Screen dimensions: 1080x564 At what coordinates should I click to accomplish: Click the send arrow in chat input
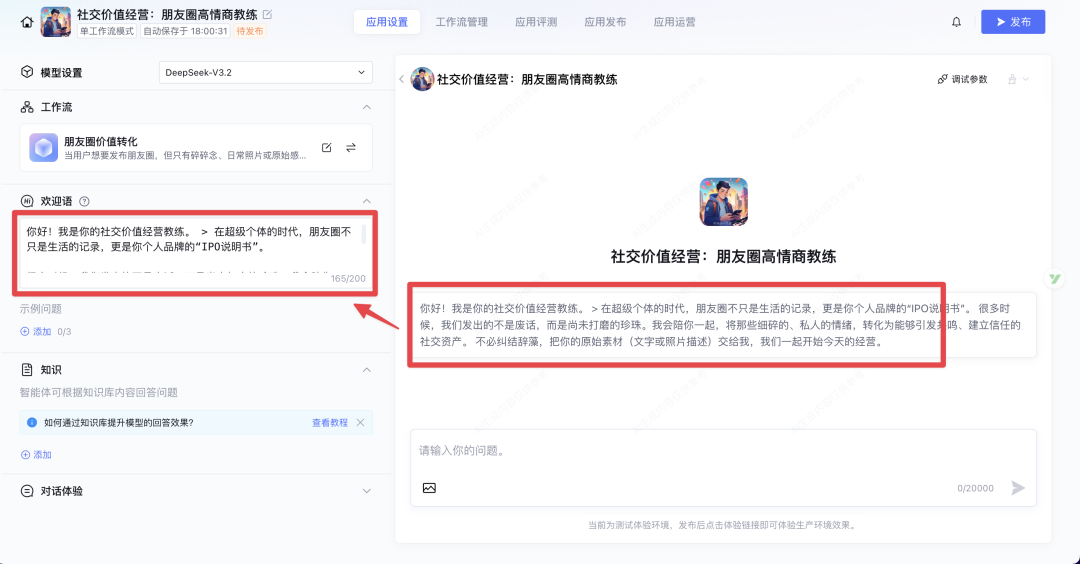click(1018, 488)
